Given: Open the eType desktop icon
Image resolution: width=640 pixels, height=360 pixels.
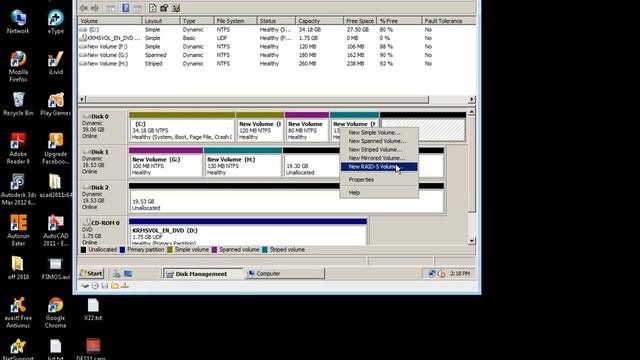Looking at the screenshot, I should pos(56,22).
